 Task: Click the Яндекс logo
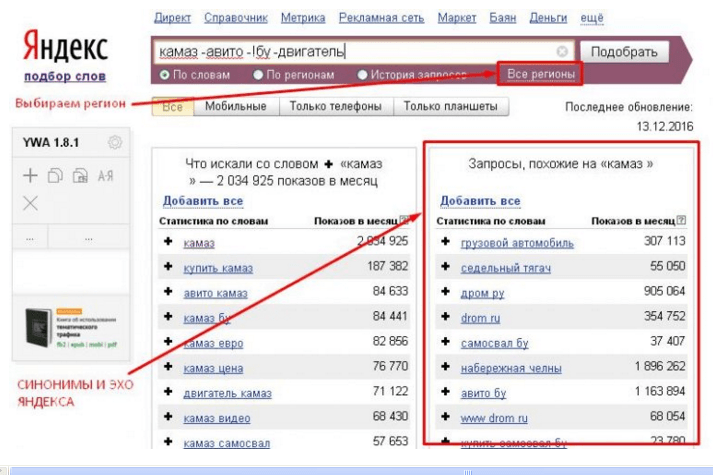click(65, 46)
